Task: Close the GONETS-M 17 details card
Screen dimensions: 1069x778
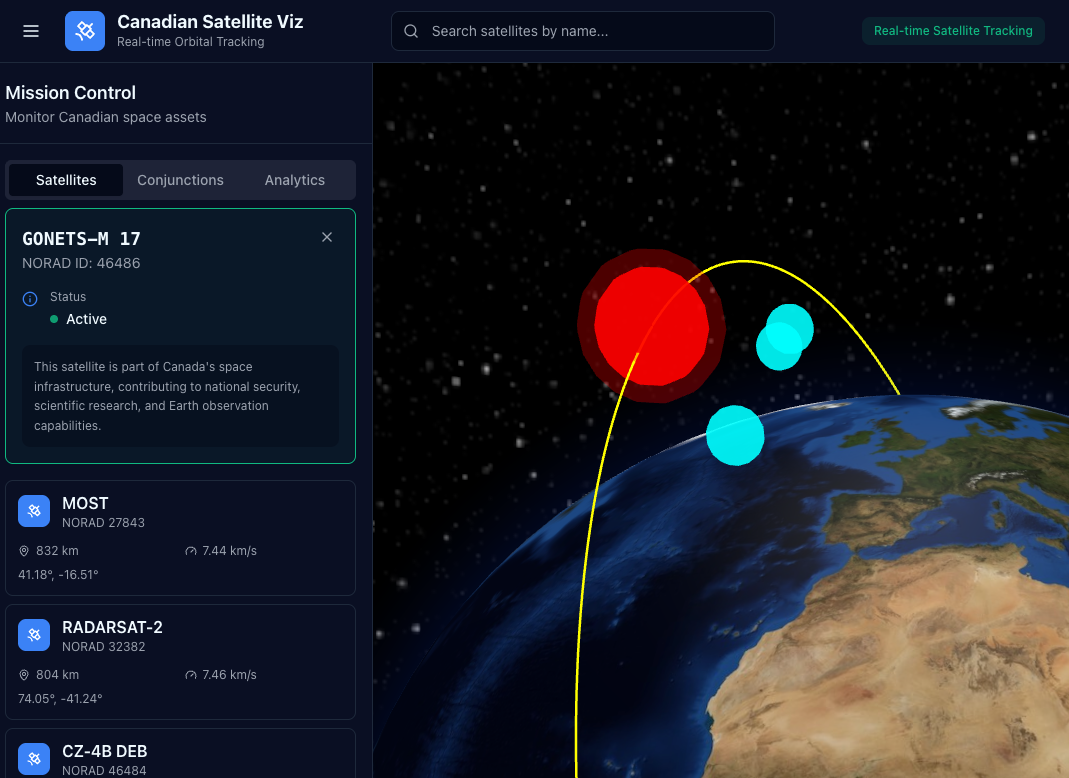Action: tap(327, 237)
